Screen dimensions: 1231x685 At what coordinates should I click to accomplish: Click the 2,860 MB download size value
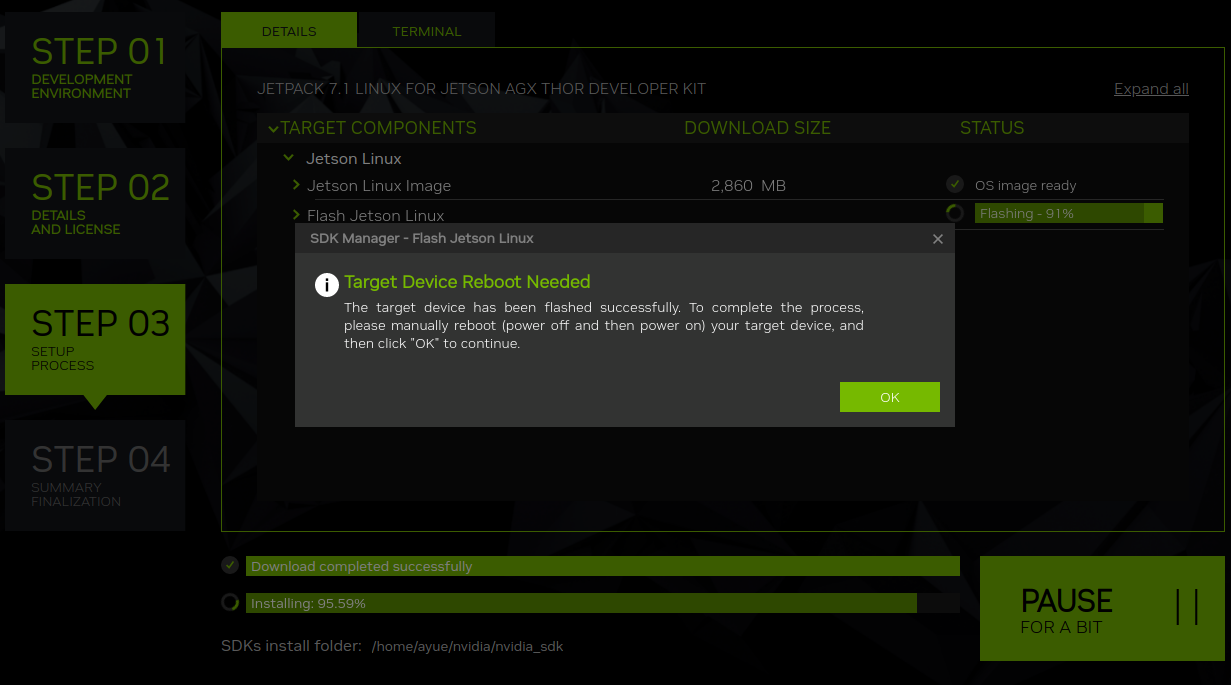point(748,186)
